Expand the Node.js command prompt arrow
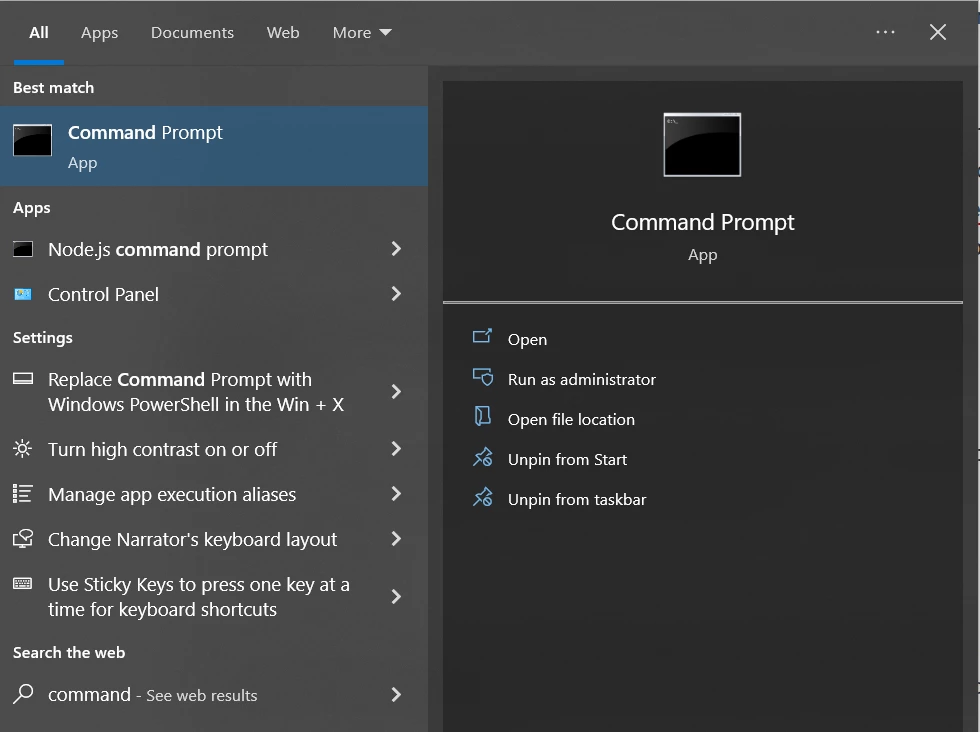The height and width of the screenshot is (732, 980). pos(396,249)
